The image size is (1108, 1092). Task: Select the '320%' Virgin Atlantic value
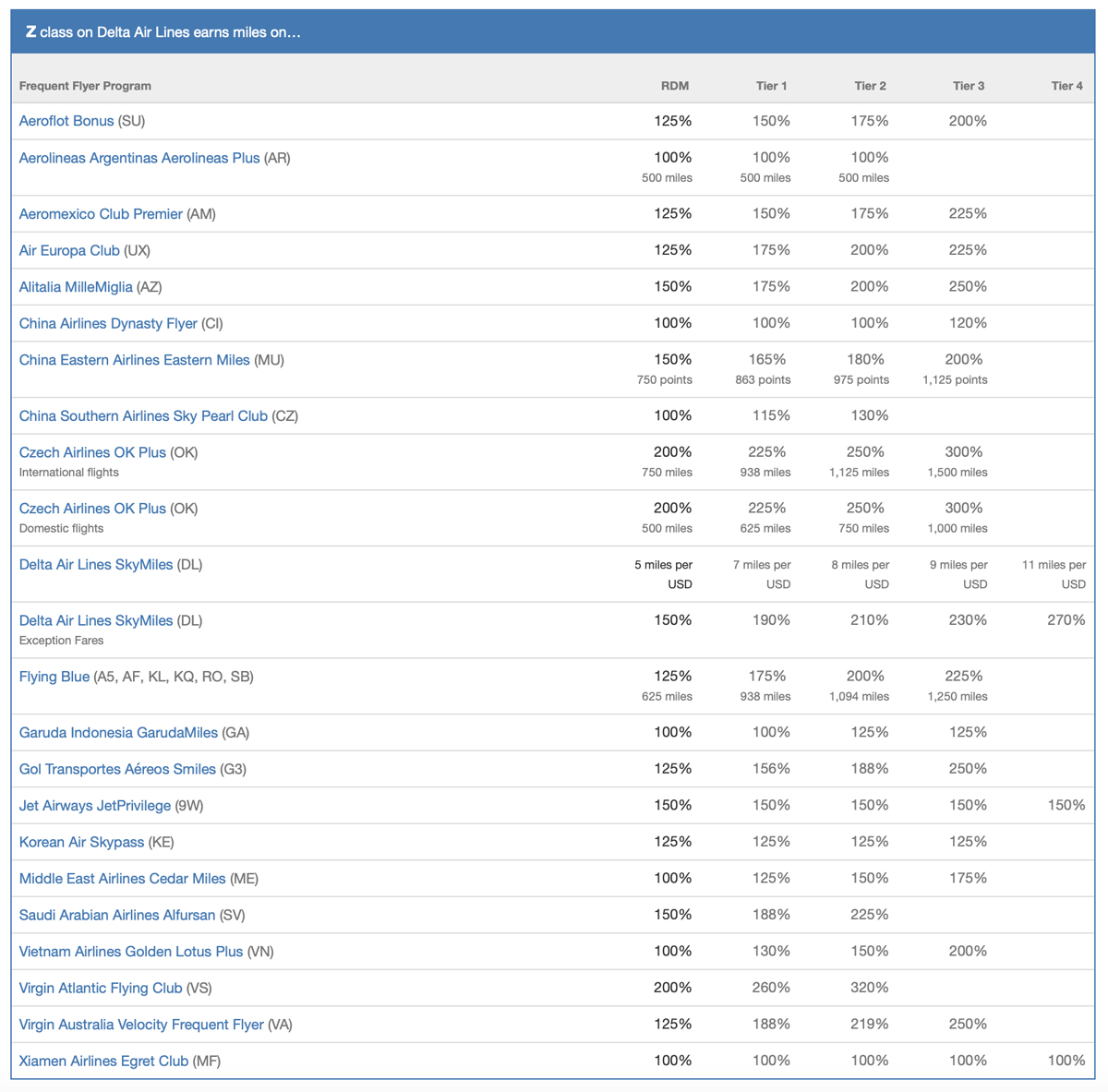870,989
